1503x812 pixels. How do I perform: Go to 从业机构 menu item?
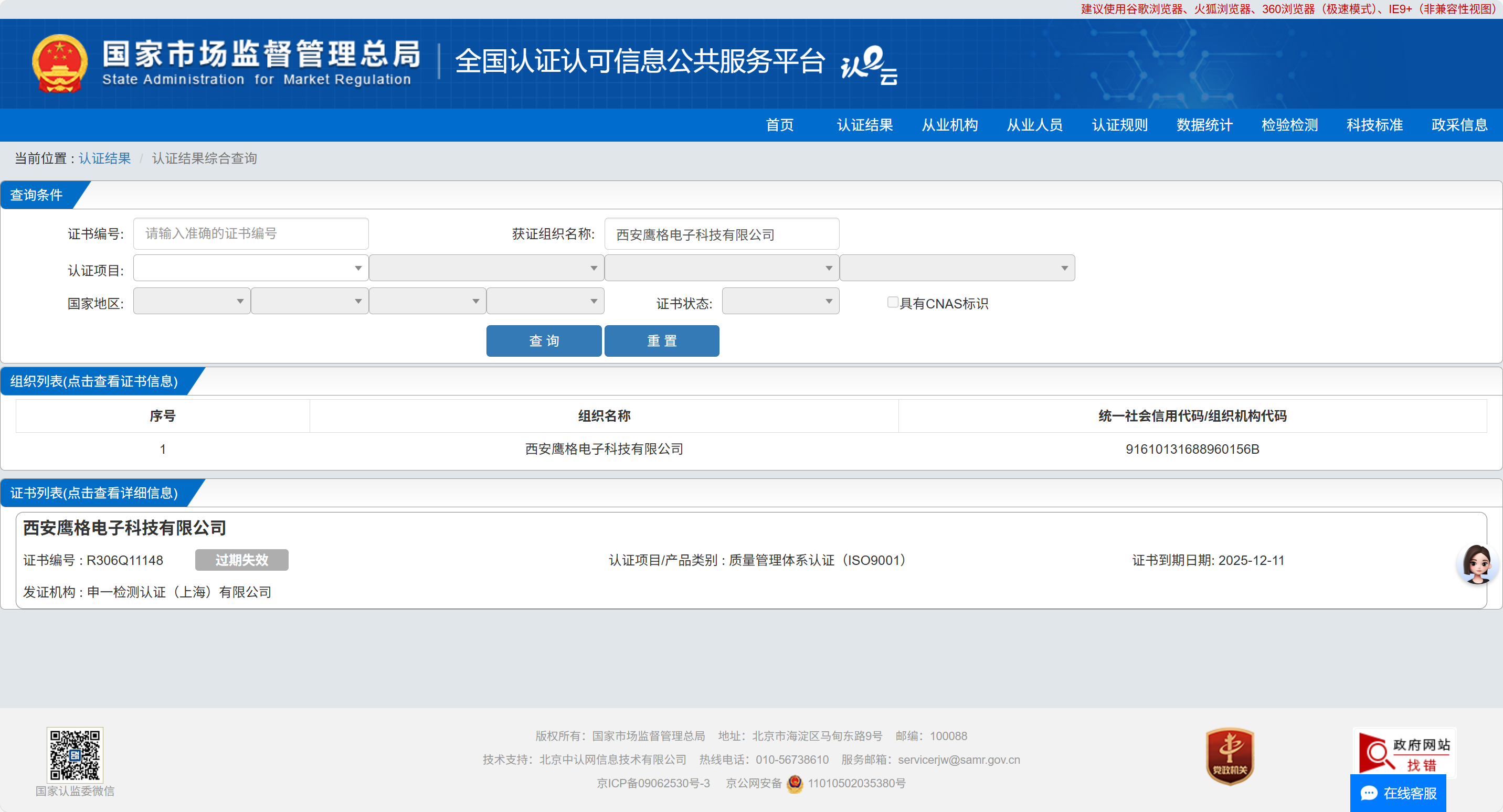tap(949, 125)
